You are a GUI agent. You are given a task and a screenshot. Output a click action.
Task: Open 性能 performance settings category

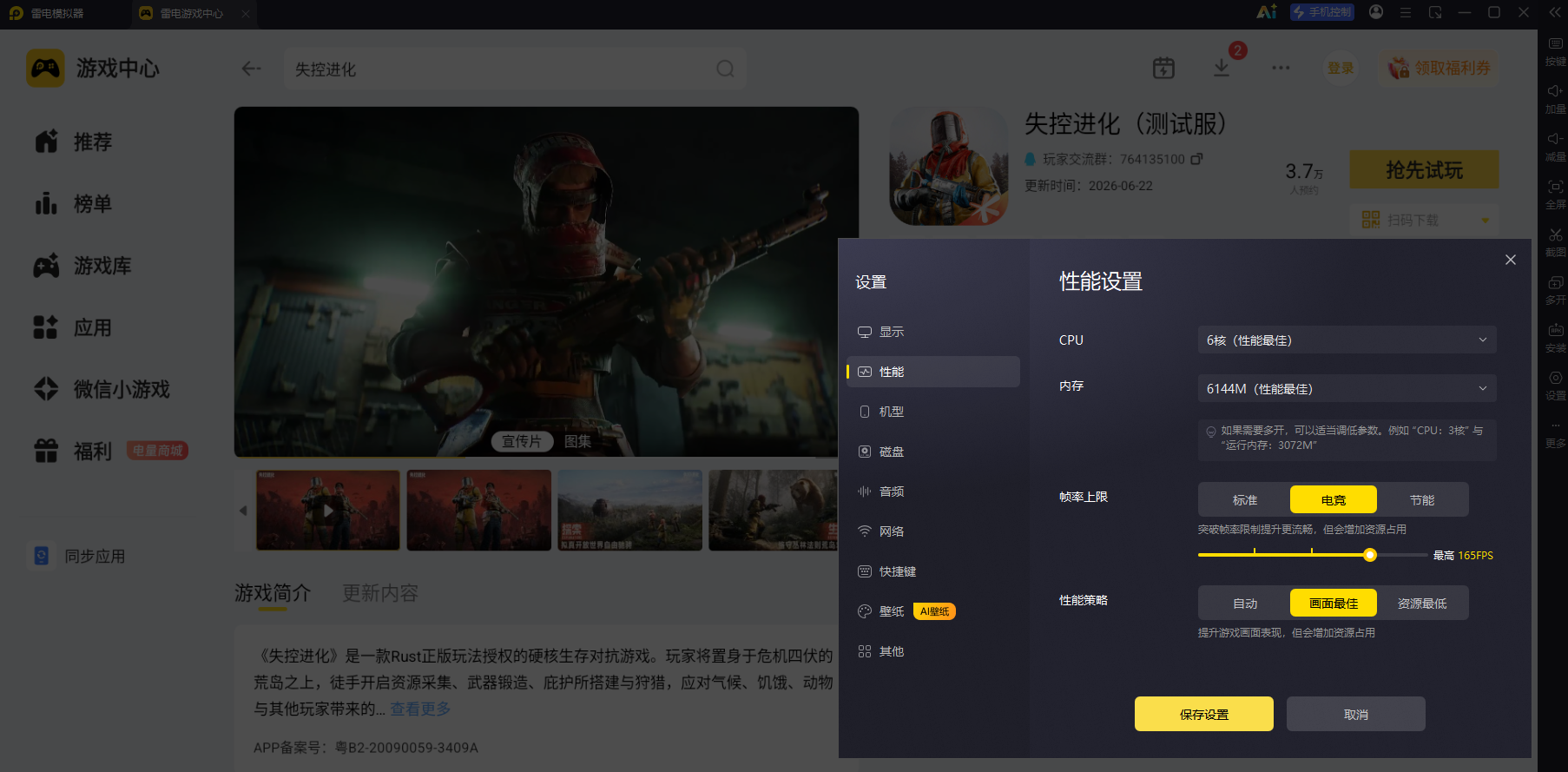[x=933, y=372]
